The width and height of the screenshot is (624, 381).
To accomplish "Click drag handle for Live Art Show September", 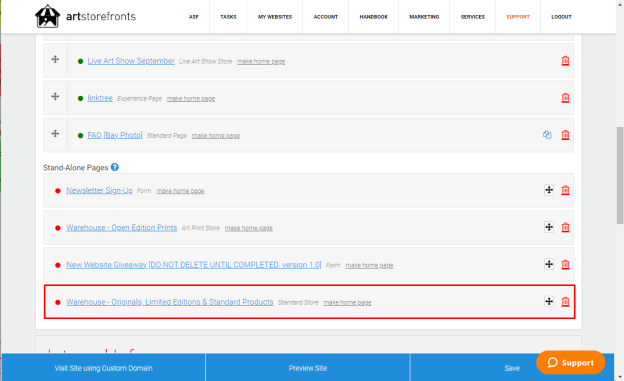I will (55, 59).
